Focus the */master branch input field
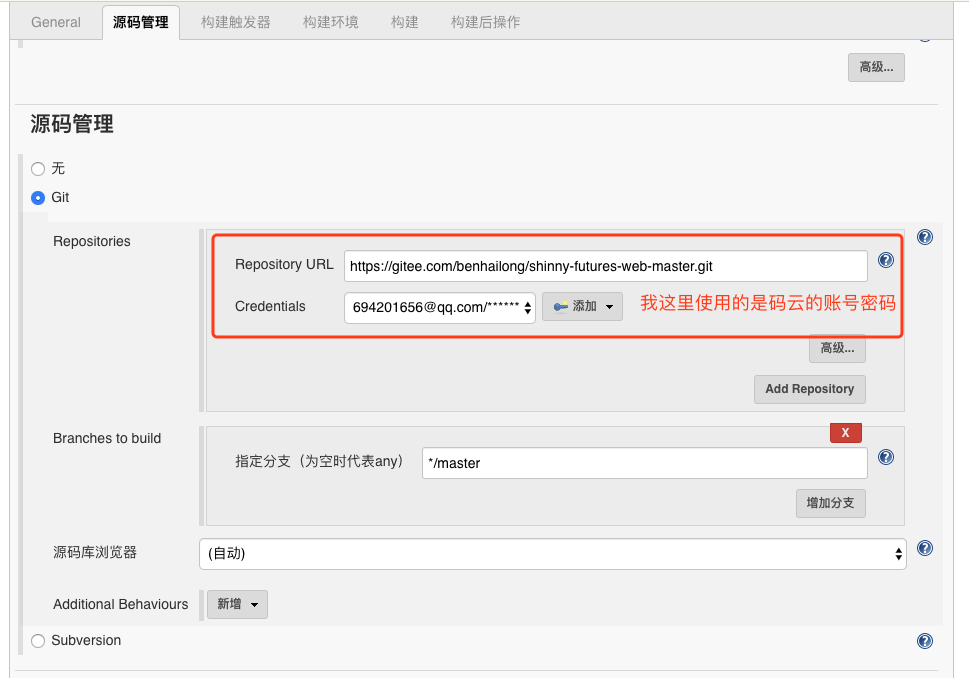Screen dimensions: 969x678 [x=645, y=463]
